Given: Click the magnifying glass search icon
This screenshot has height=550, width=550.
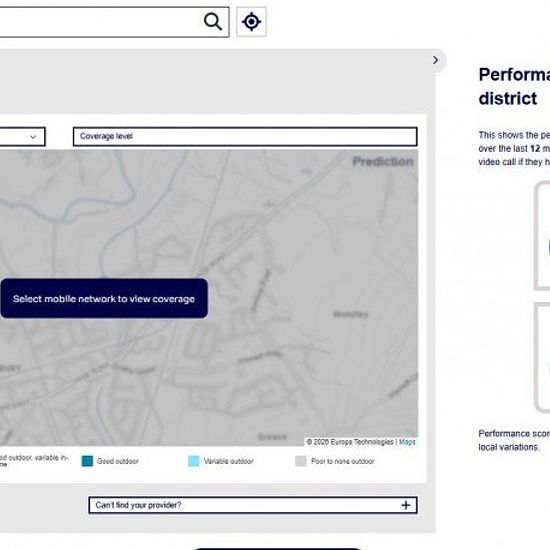Looking at the screenshot, I should coord(213,22).
